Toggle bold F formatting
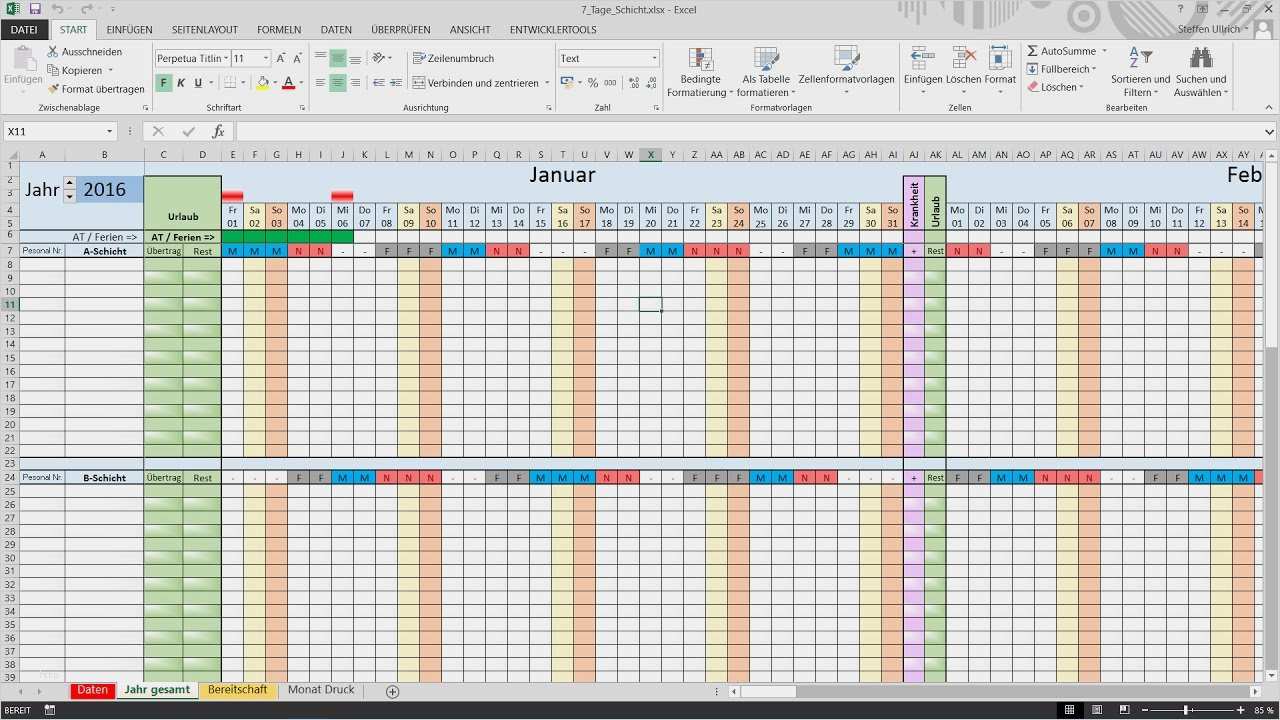This screenshot has width=1280, height=720. [x=164, y=83]
